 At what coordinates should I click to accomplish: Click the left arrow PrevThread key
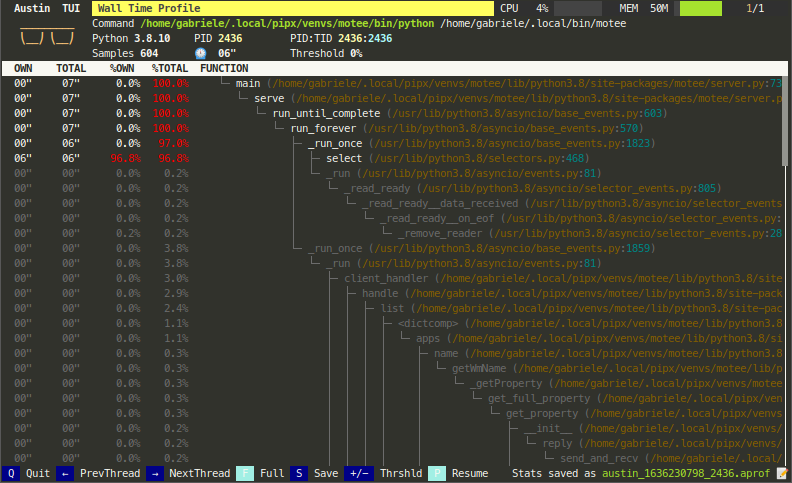pyautogui.click(x=64, y=473)
